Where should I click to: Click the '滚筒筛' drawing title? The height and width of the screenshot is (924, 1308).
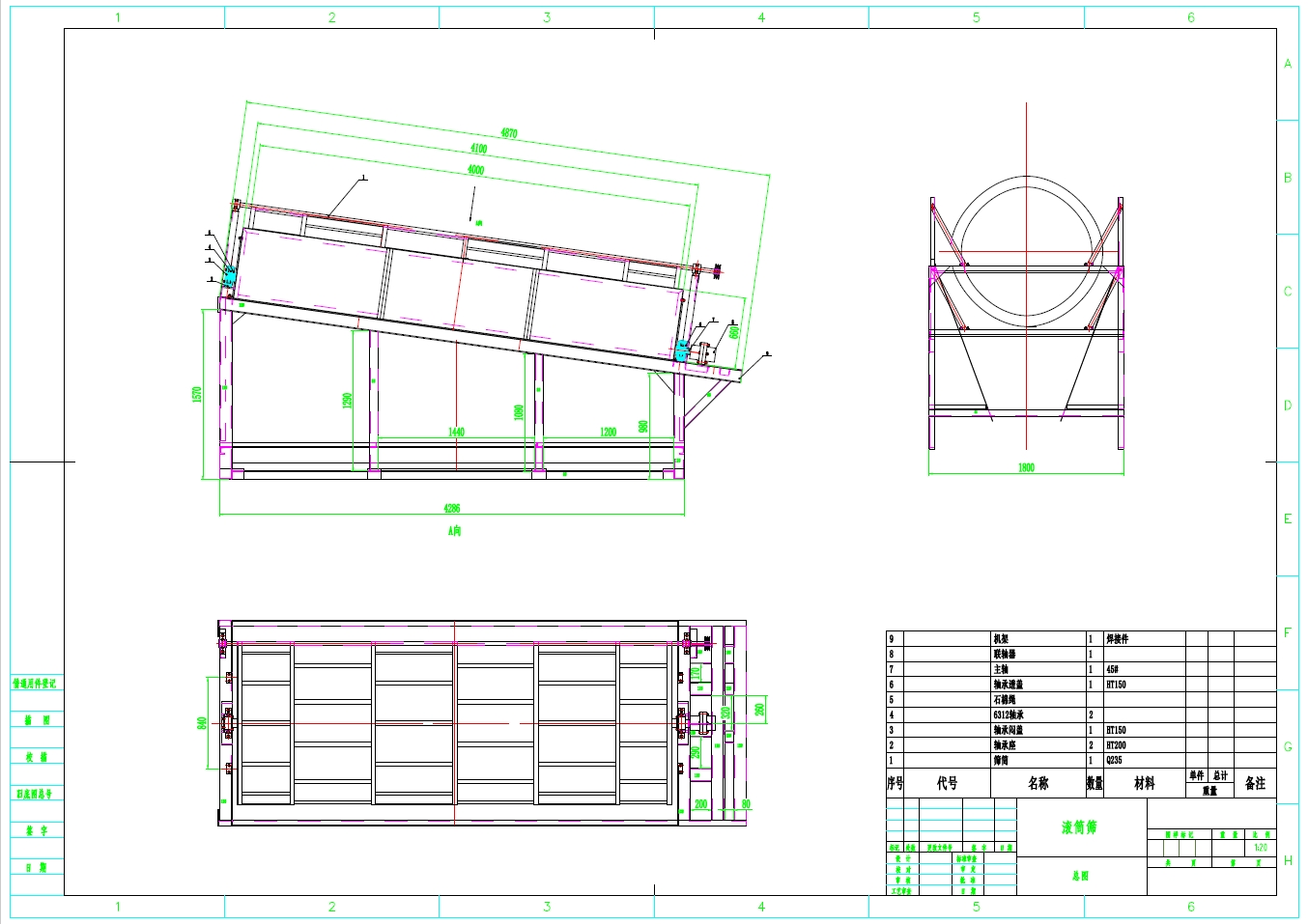point(1079,827)
